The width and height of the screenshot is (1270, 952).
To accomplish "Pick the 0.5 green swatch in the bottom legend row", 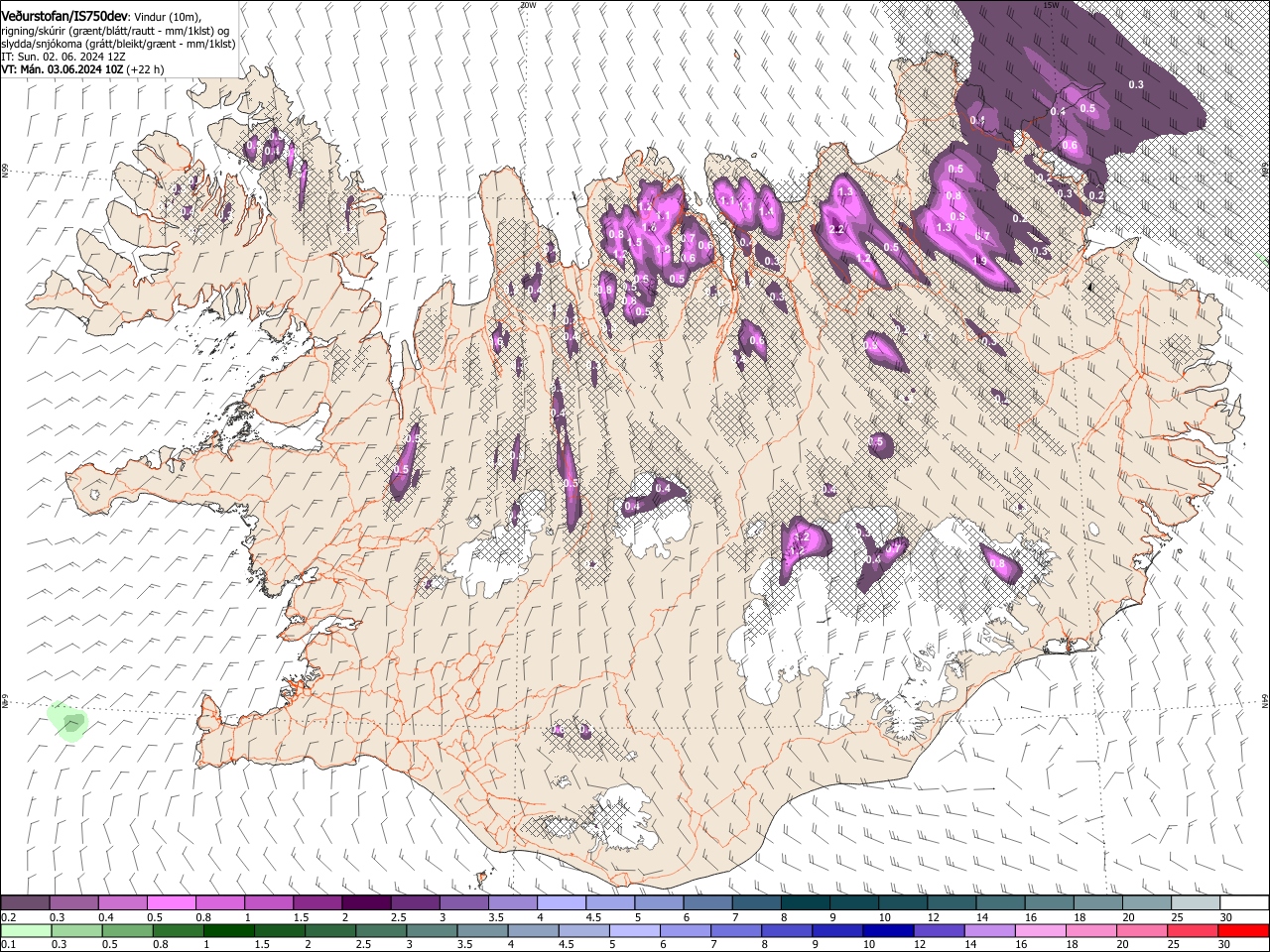I will tap(127, 930).
